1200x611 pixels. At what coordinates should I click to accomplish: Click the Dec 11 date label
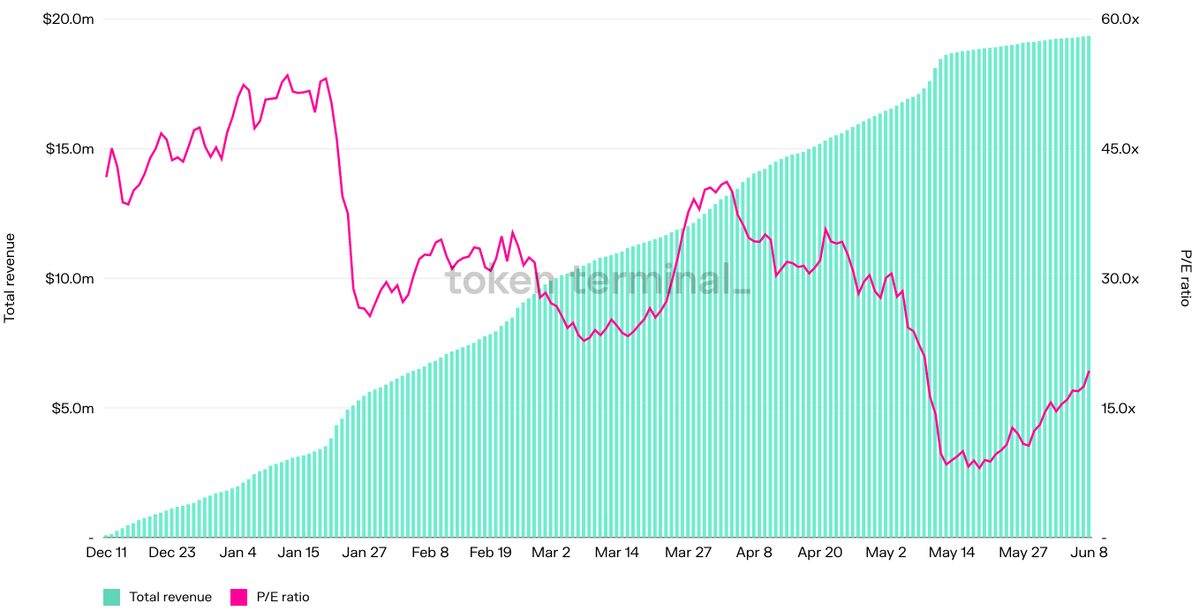(106, 552)
